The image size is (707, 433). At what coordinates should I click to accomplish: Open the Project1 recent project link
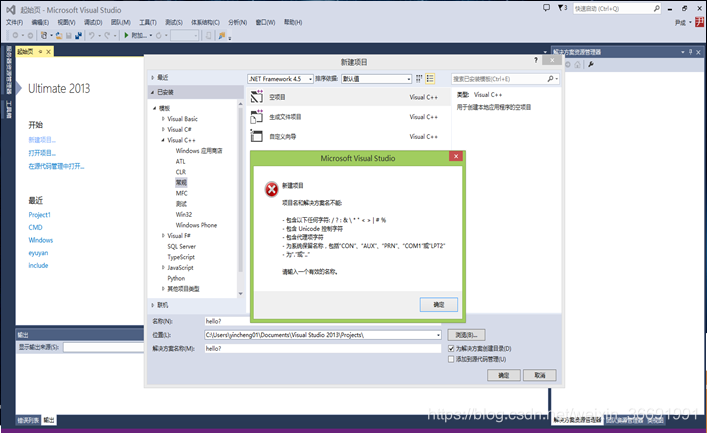[40, 215]
